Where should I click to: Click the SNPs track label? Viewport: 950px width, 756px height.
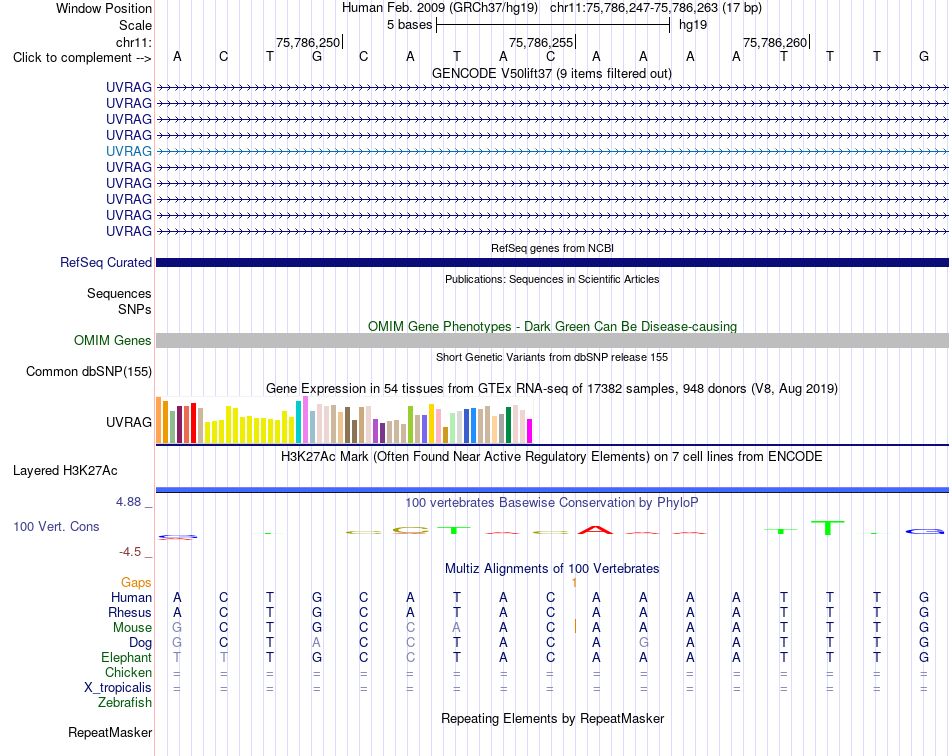(135, 309)
